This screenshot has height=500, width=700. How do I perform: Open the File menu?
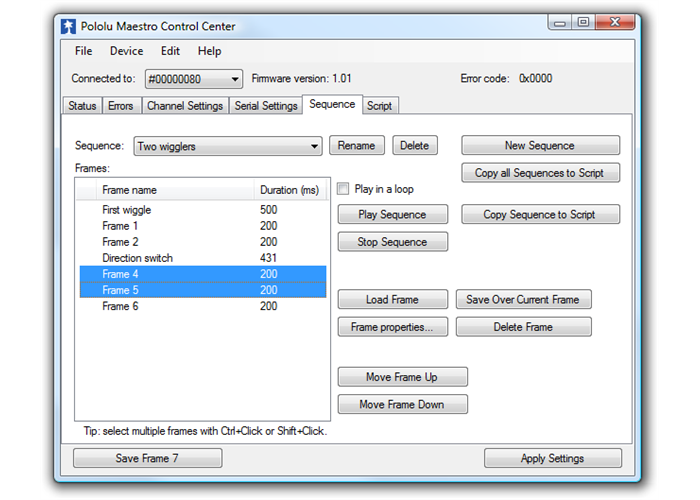click(x=83, y=51)
